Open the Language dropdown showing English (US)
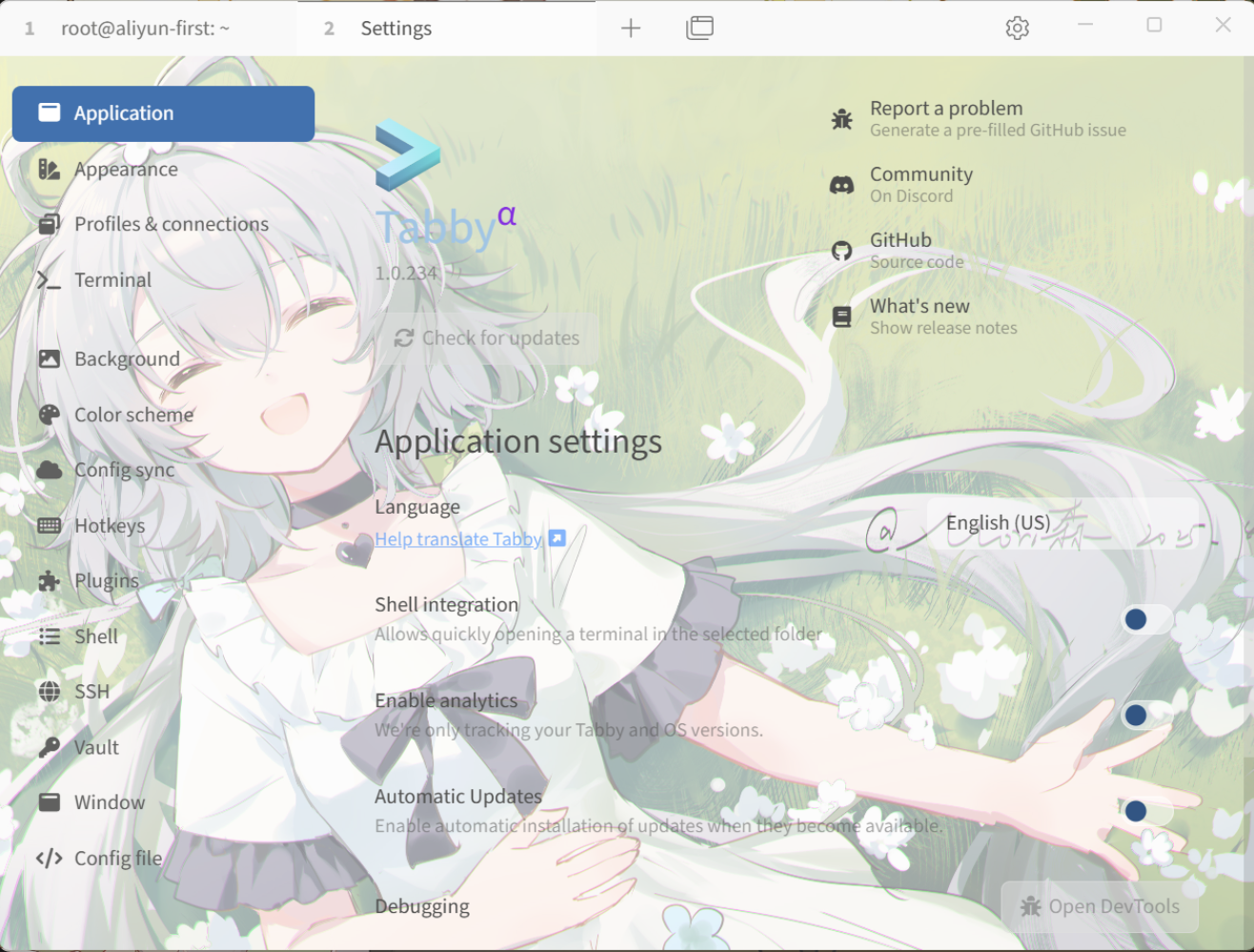This screenshot has height=952, width=1254. [x=1062, y=523]
